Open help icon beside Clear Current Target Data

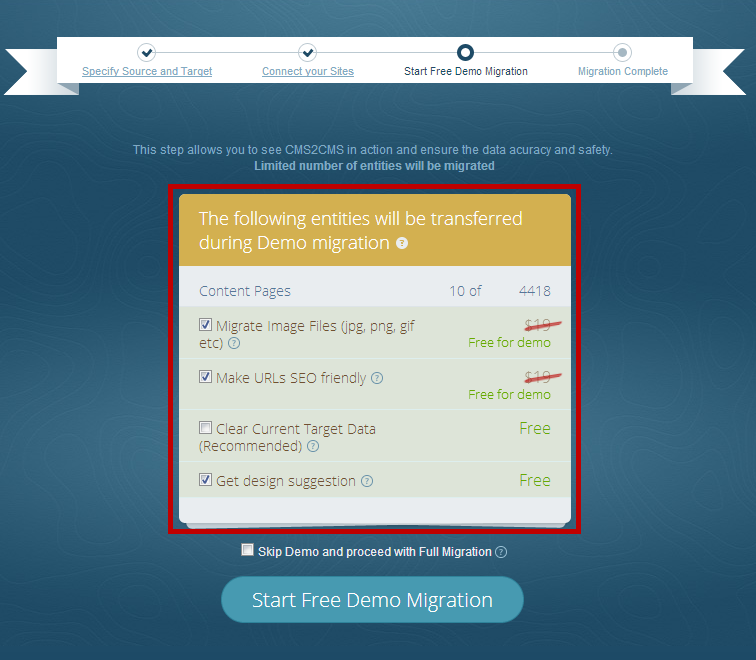click(313, 446)
